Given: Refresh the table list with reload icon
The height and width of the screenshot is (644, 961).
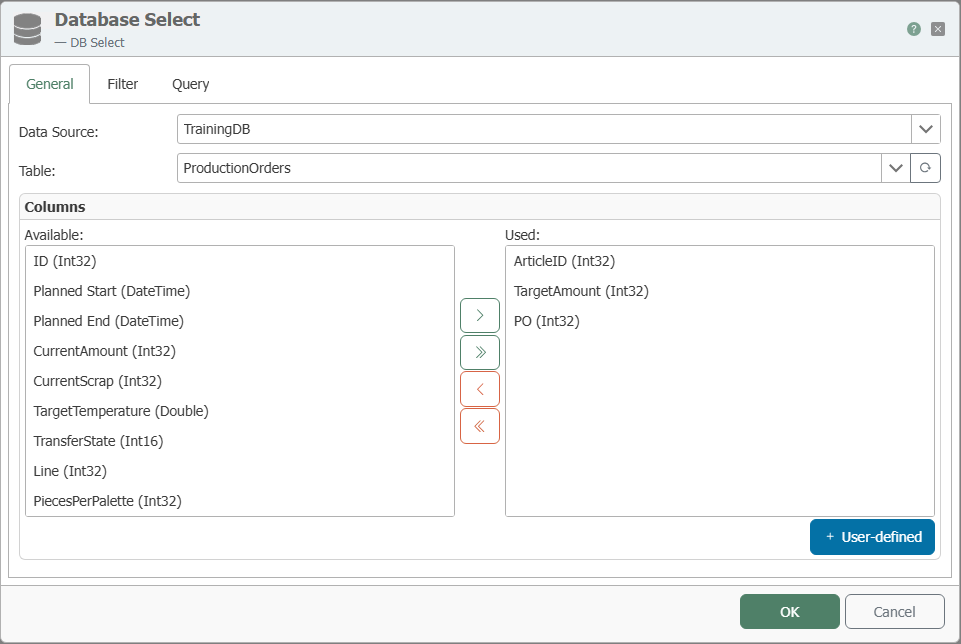Looking at the screenshot, I should coord(925,168).
